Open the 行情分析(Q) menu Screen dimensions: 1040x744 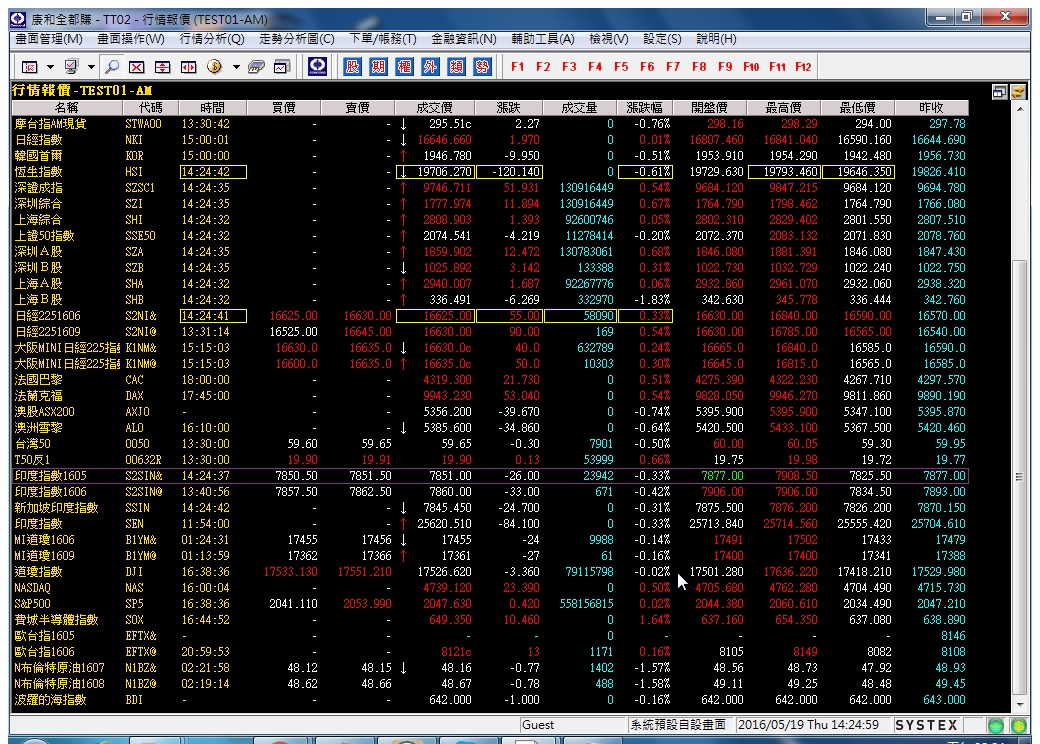[212, 39]
